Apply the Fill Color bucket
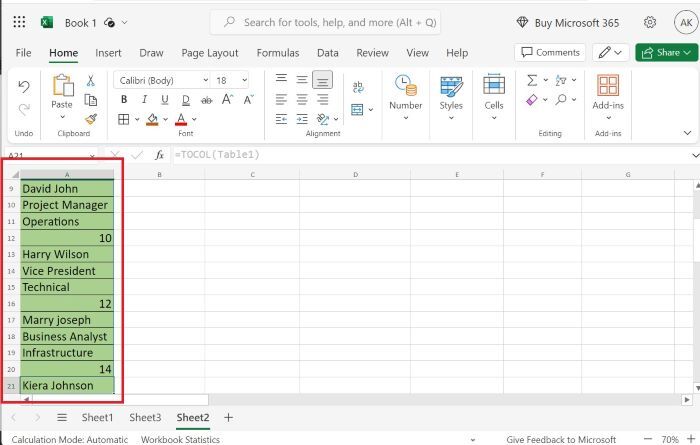This screenshot has height=445, width=700. [152, 119]
